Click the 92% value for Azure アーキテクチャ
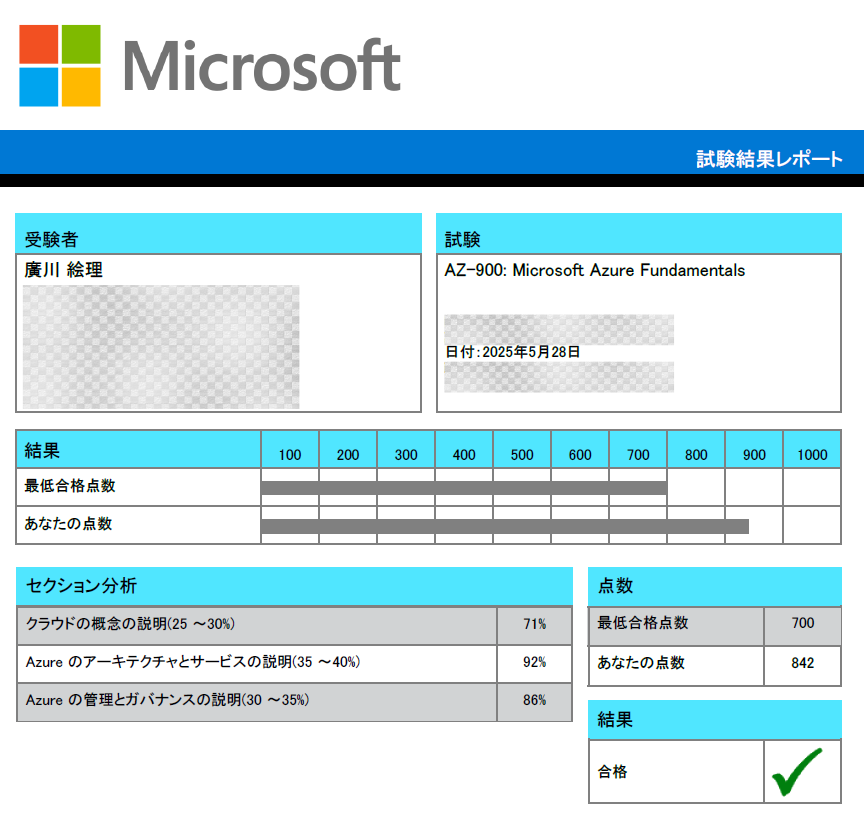Image resolution: width=864 pixels, height=818 pixels. tap(534, 662)
